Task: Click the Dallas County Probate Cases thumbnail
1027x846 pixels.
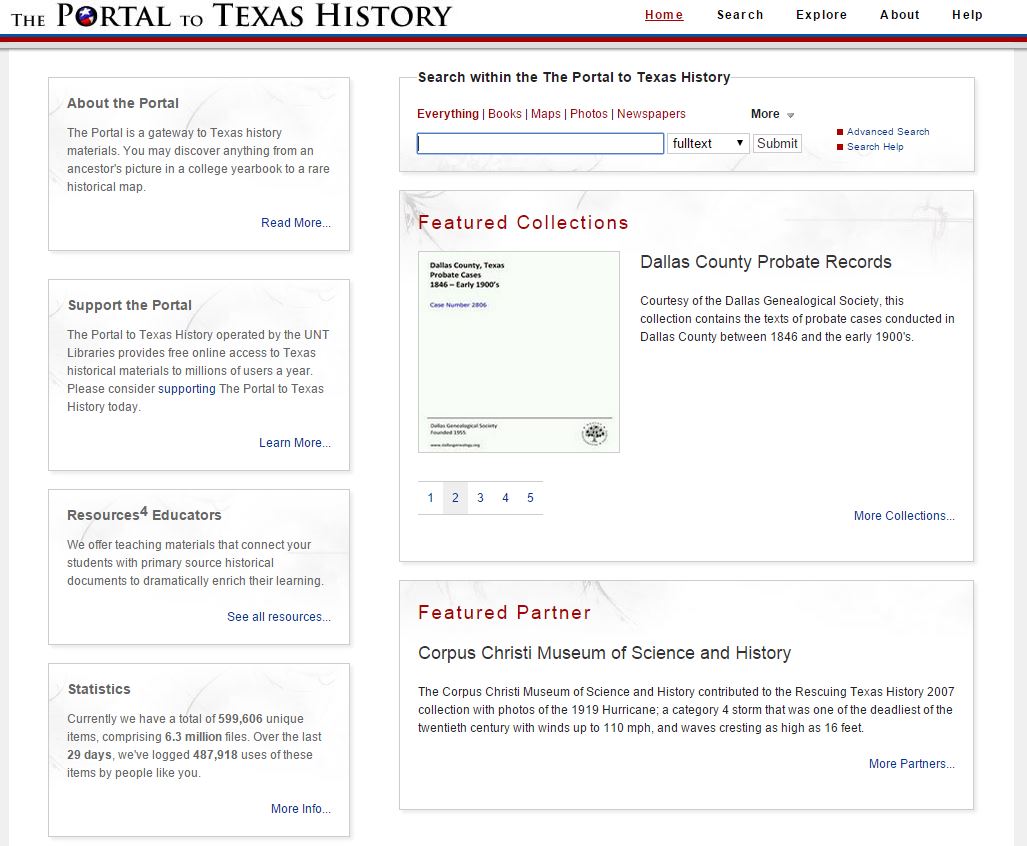Action: [x=519, y=352]
